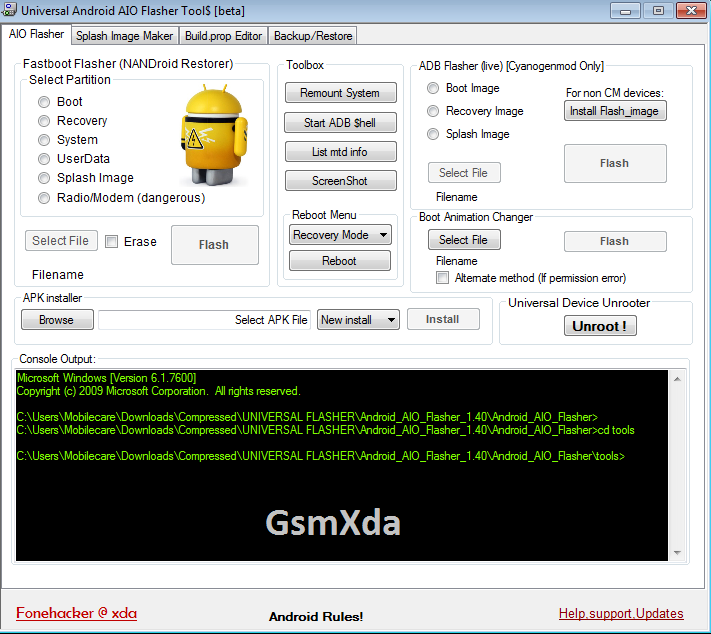Pick Splash Image in Select Partition
The width and height of the screenshot is (711, 634).
coord(44,178)
